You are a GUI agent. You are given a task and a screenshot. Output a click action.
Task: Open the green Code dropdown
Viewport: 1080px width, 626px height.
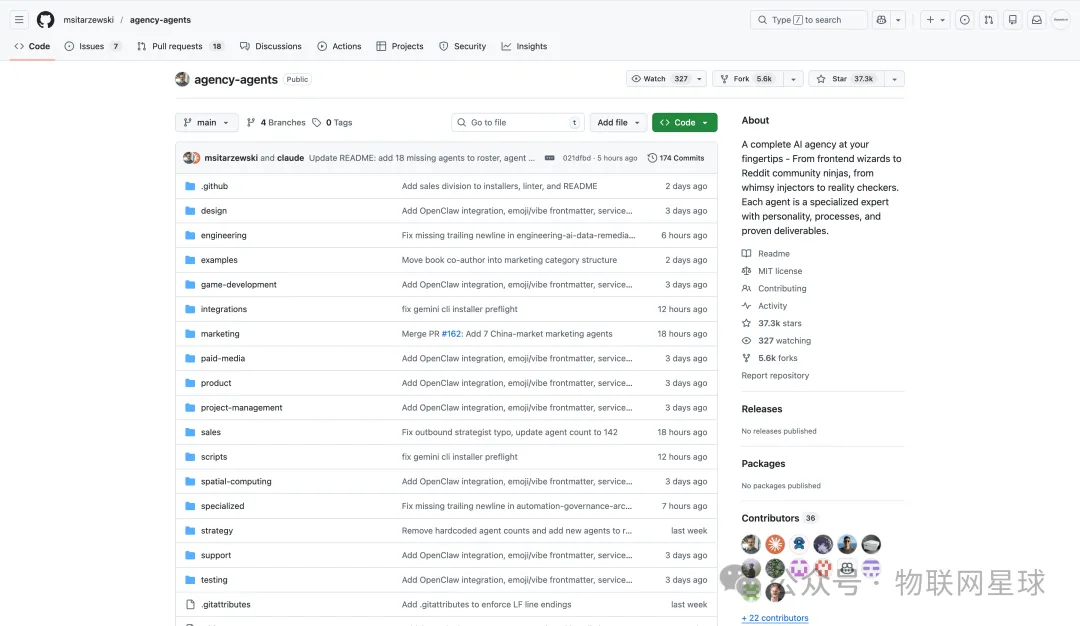point(685,123)
